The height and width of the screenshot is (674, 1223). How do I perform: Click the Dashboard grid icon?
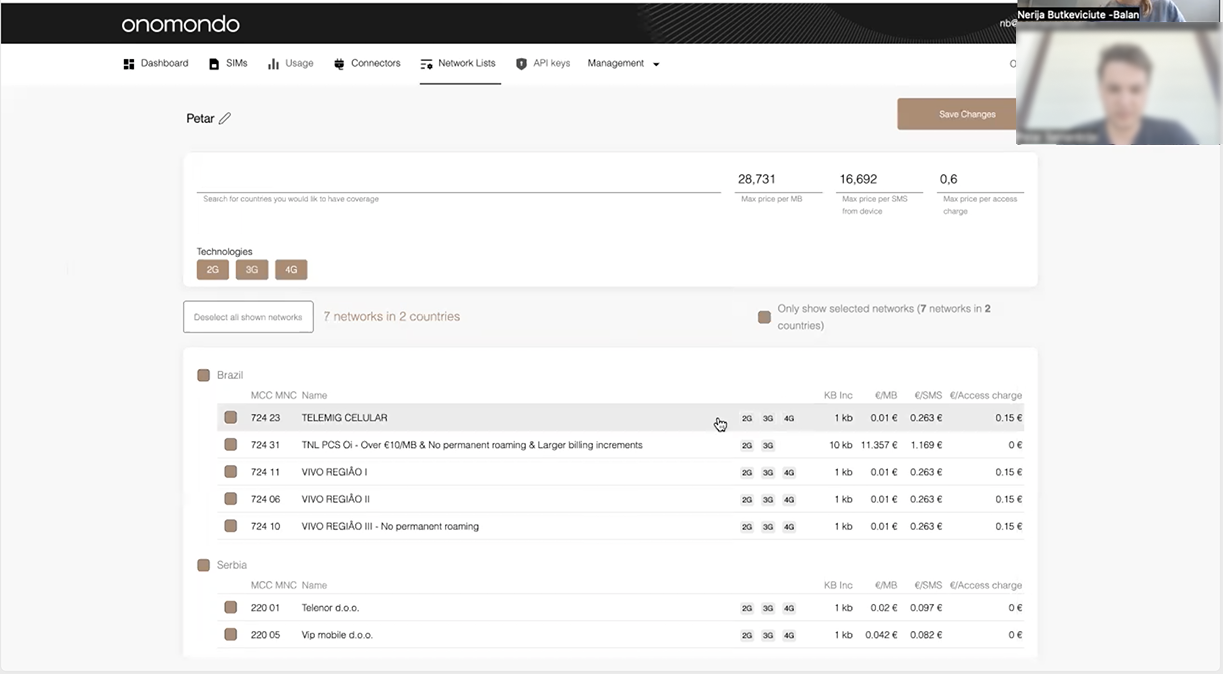click(x=129, y=63)
